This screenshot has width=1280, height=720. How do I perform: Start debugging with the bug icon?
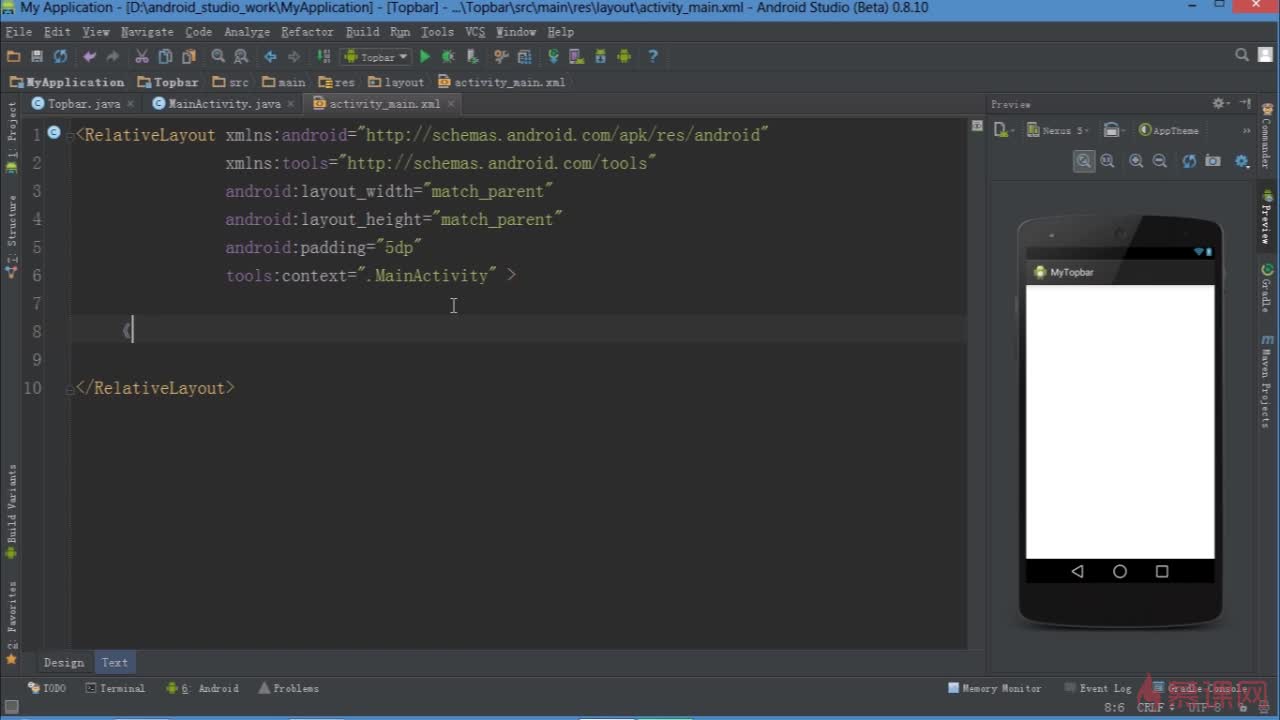coord(448,56)
